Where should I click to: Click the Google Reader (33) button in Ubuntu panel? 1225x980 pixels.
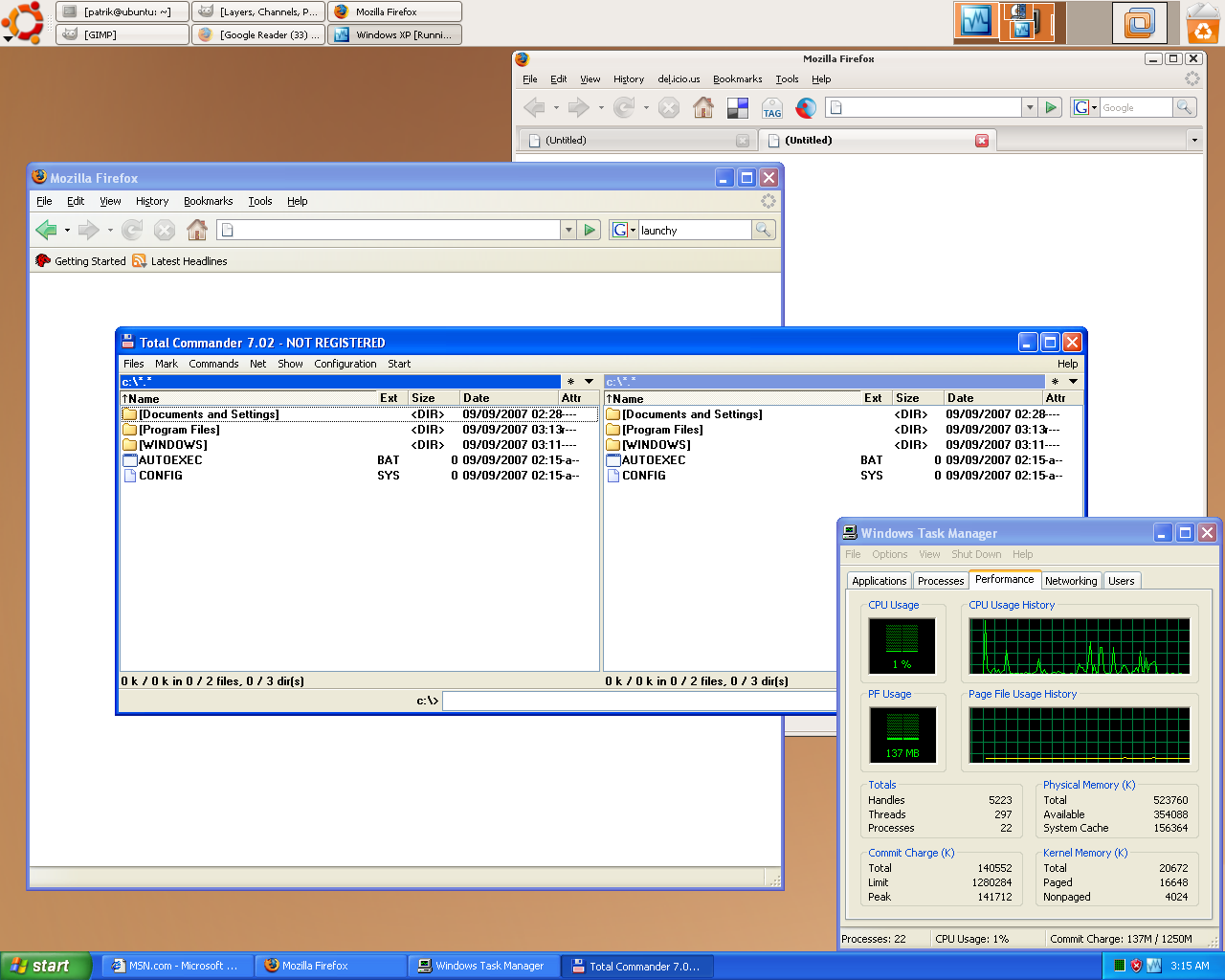tap(258, 34)
